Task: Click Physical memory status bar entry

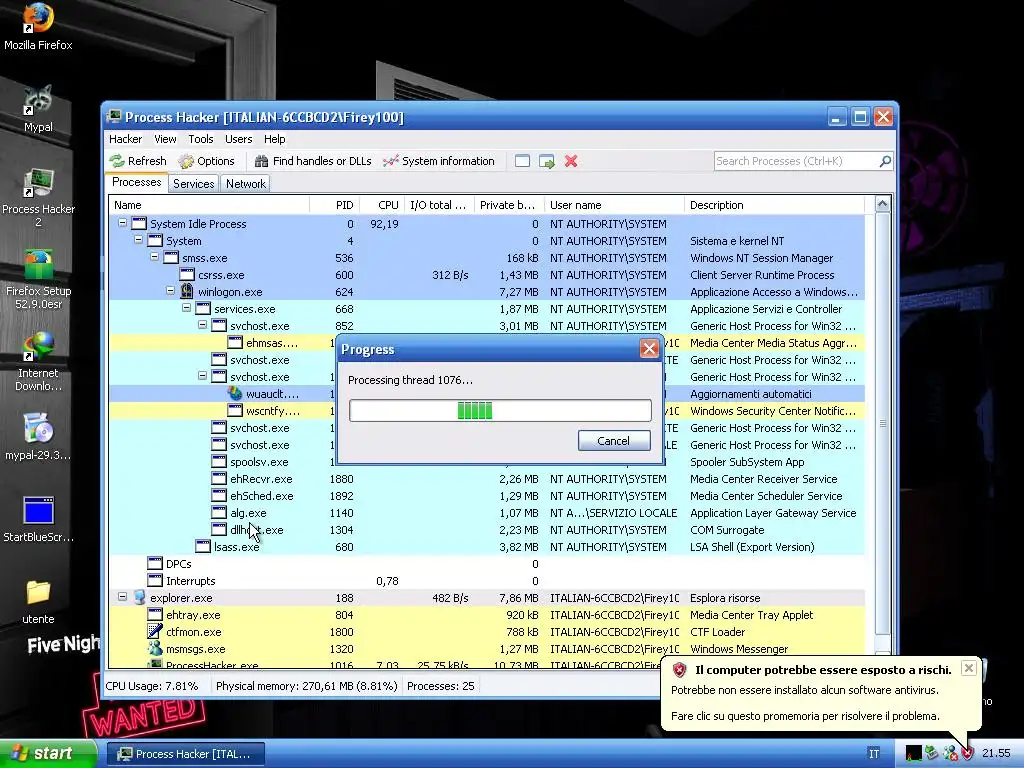Action: (x=306, y=686)
